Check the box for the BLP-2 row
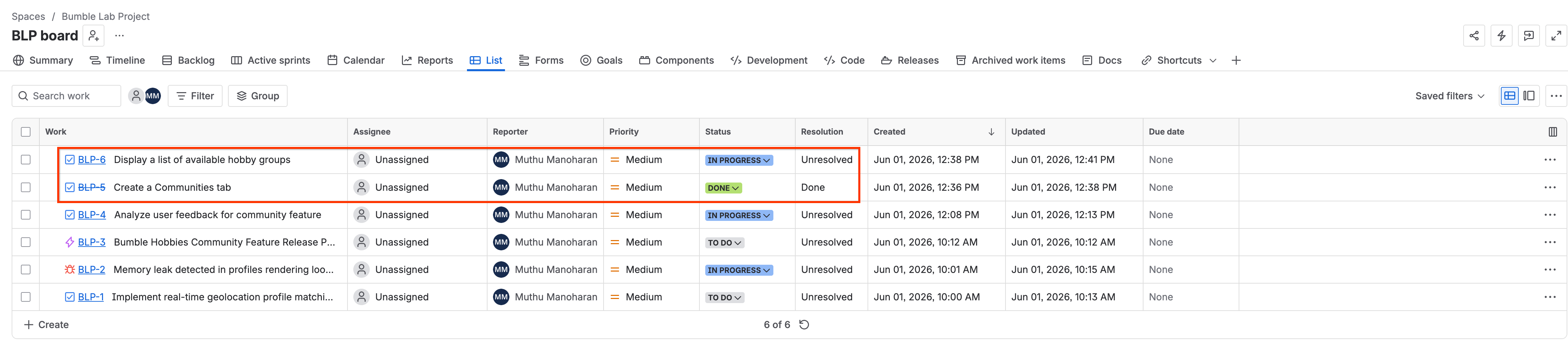This screenshot has height=350, width=1568. click(26, 270)
